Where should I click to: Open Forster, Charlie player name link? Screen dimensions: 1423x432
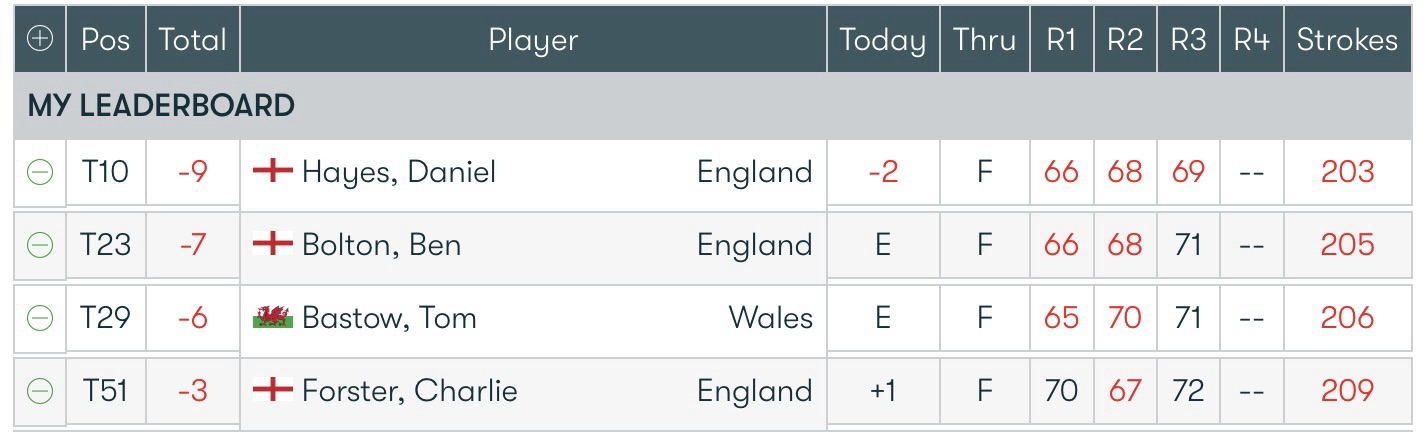[410, 391]
